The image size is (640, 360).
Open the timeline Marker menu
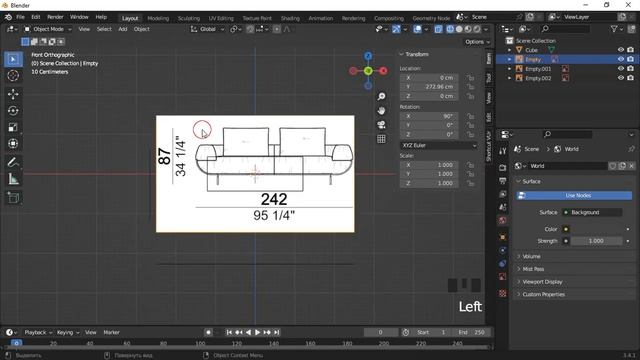pyautogui.click(x=111, y=333)
